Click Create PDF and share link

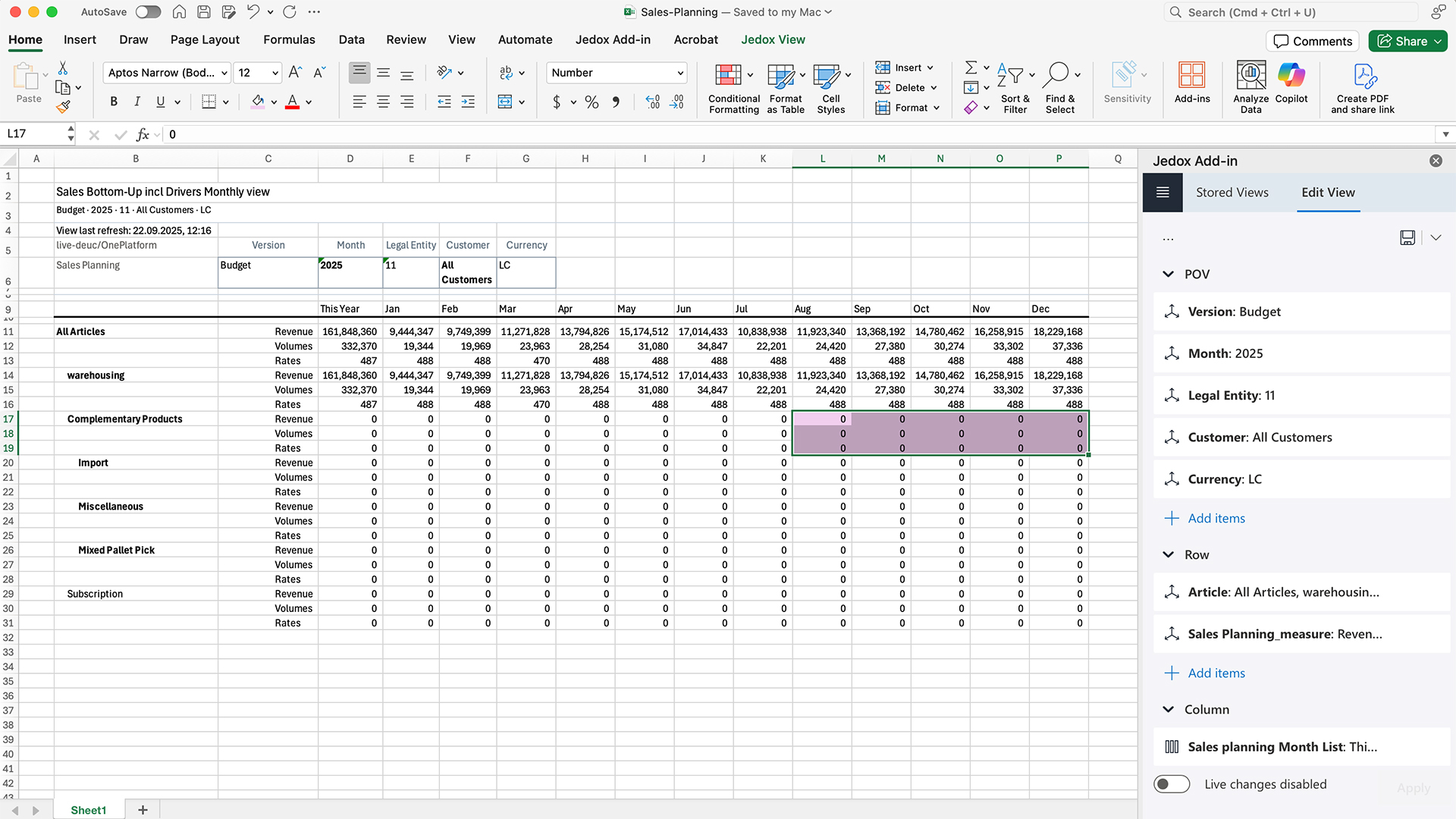coord(1363,76)
